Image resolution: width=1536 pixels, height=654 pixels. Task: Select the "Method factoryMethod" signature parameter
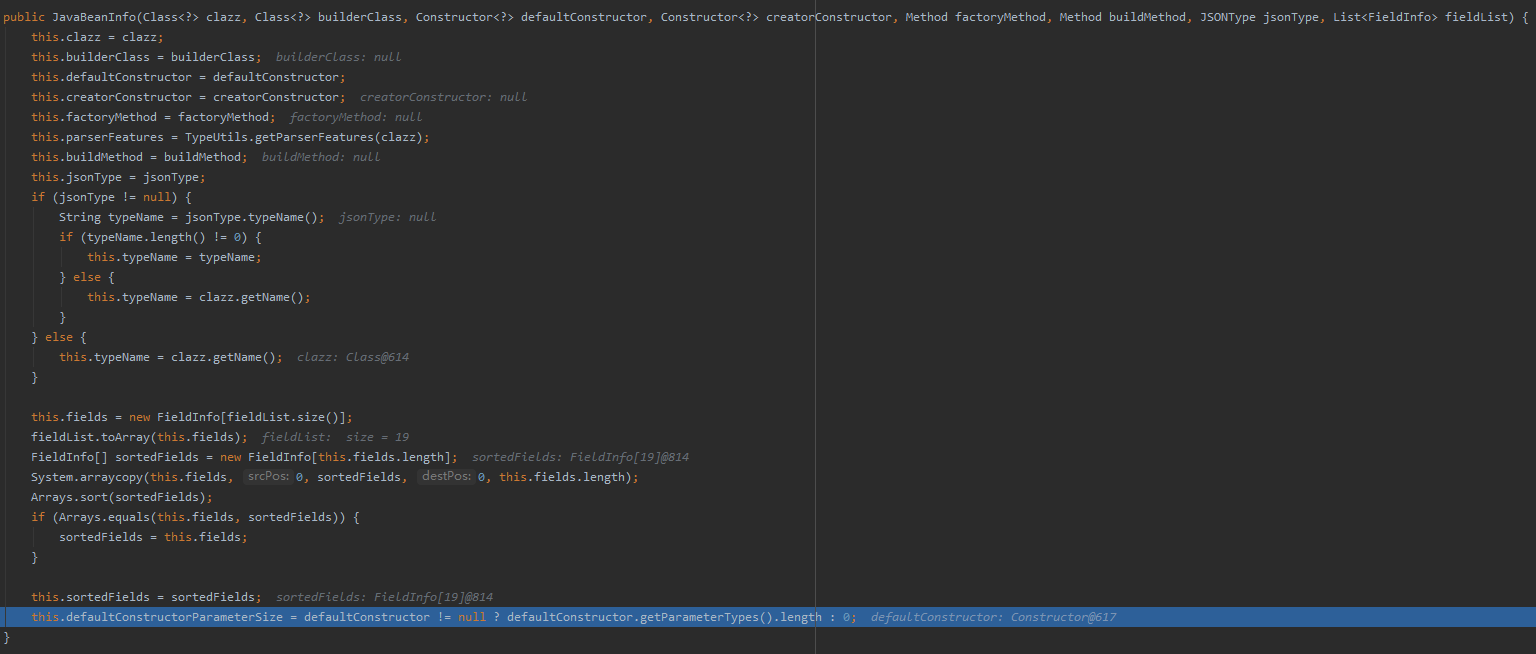pyautogui.click(x=975, y=17)
